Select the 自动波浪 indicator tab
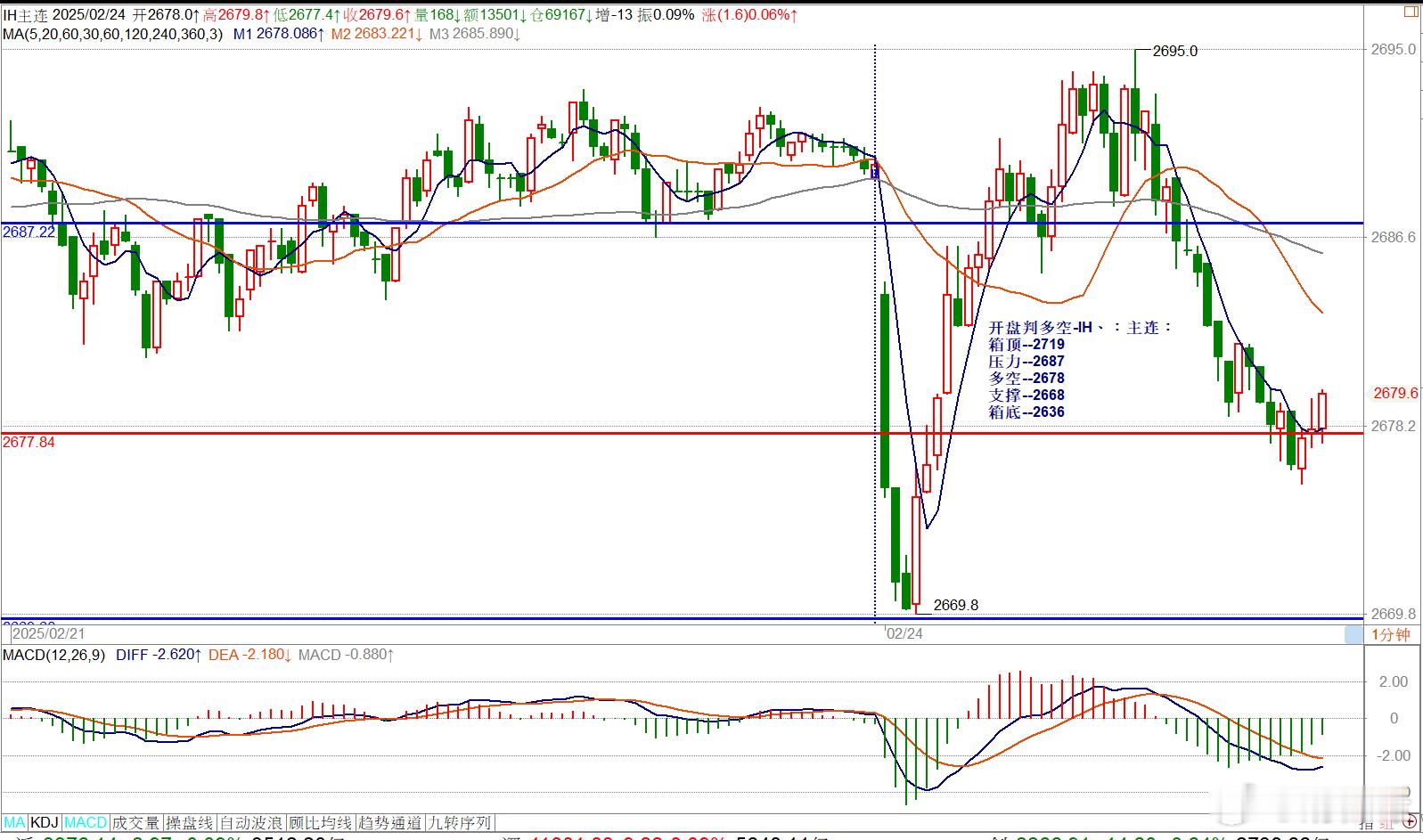The height and width of the screenshot is (840, 1423). (251, 823)
